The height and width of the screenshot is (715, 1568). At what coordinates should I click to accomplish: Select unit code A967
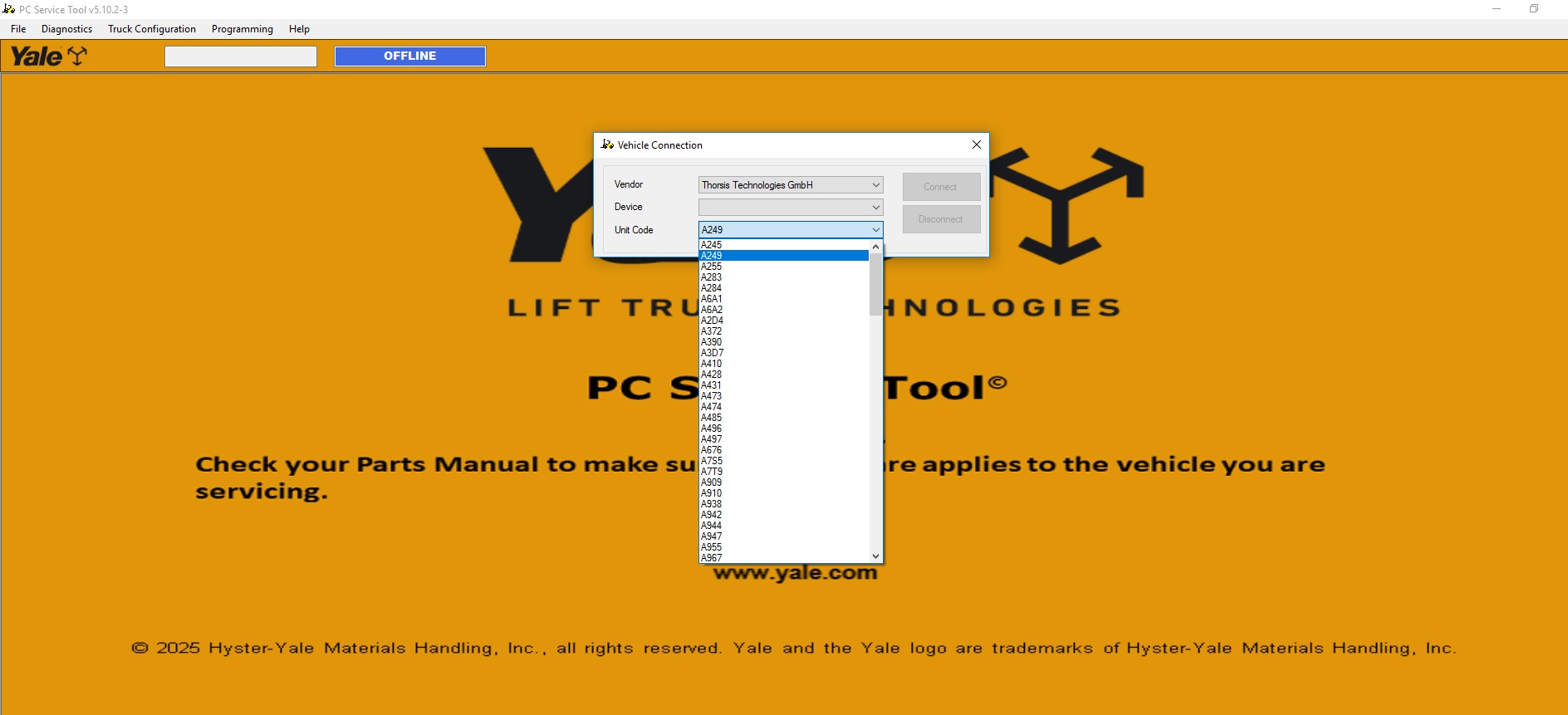coord(784,558)
